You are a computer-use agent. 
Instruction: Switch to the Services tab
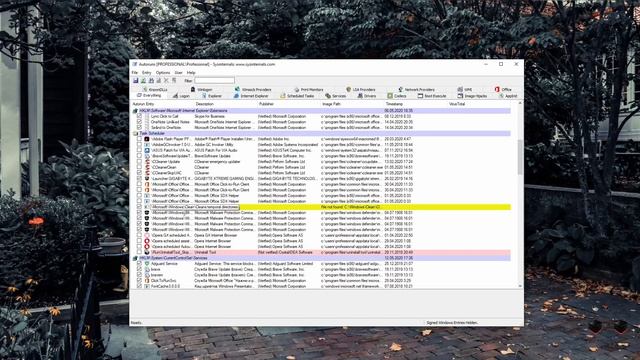click(x=336, y=96)
